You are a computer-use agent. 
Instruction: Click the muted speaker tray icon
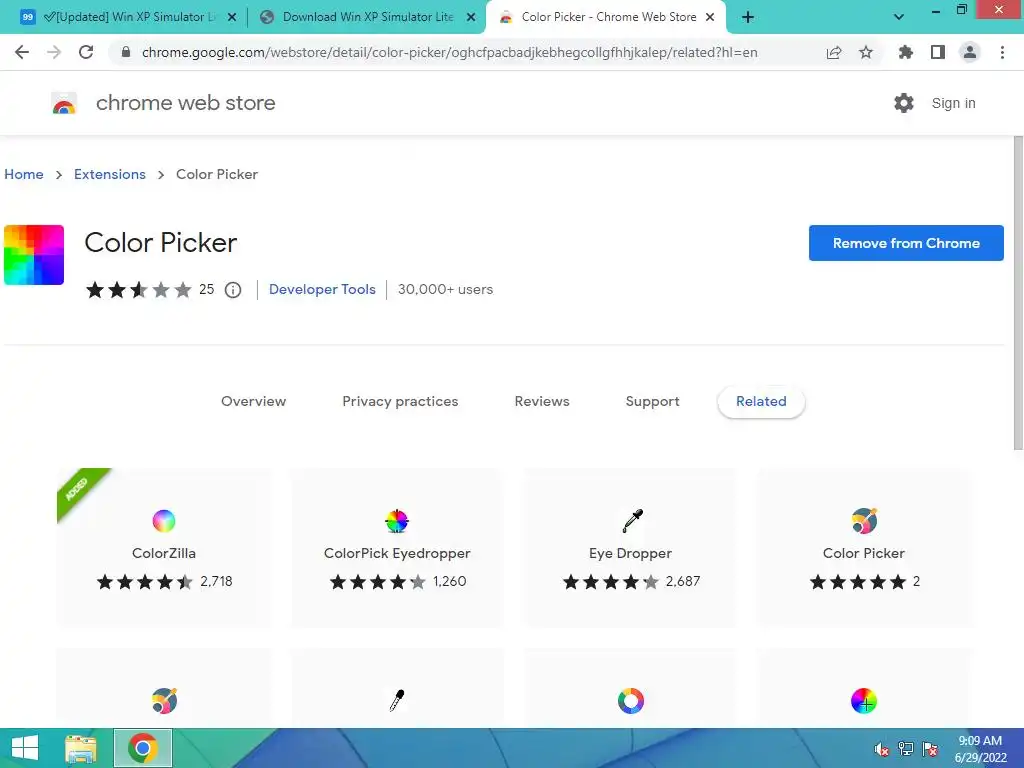tap(882, 750)
